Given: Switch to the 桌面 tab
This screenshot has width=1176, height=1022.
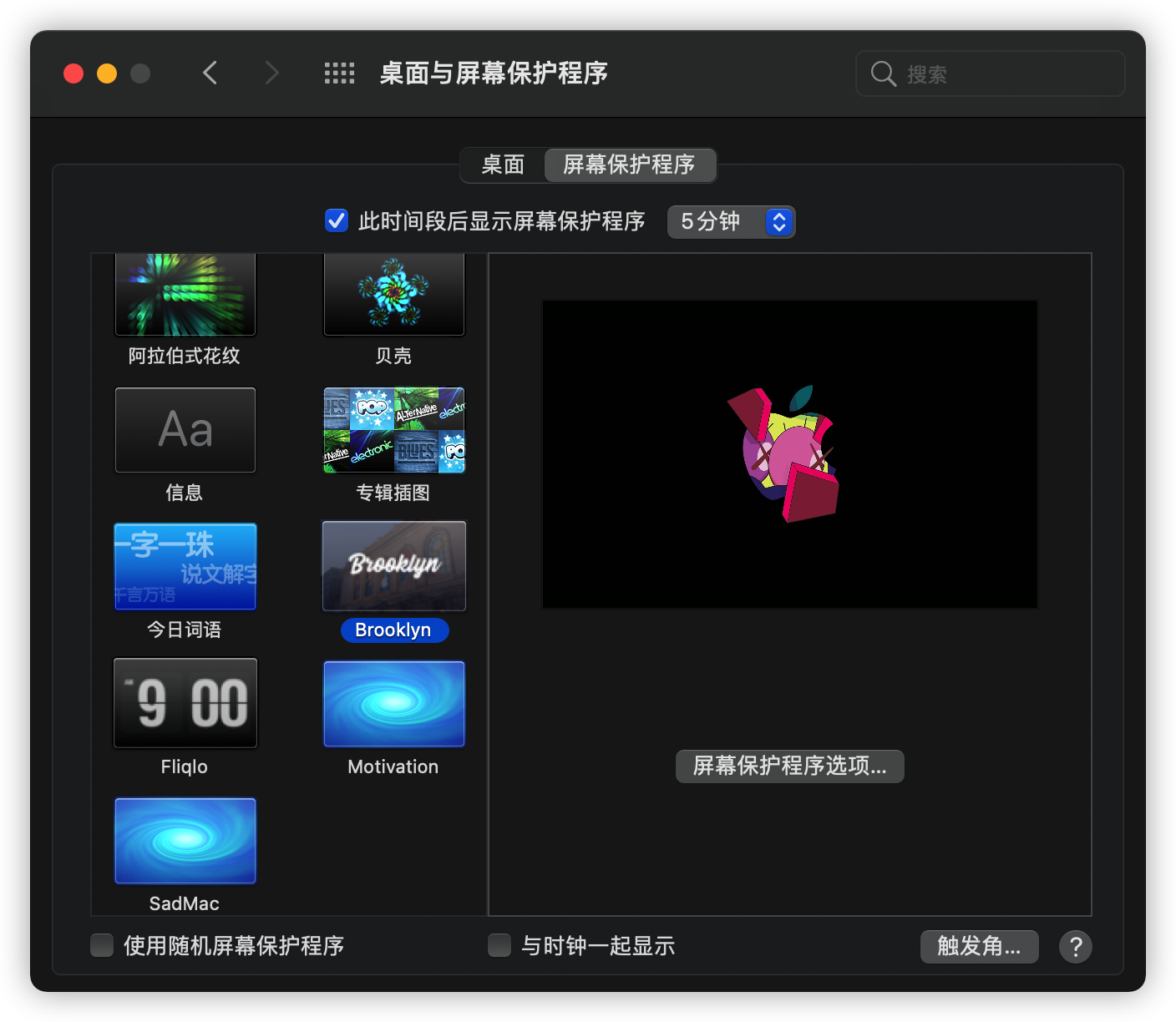Looking at the screenshot, I should [503, 164].
